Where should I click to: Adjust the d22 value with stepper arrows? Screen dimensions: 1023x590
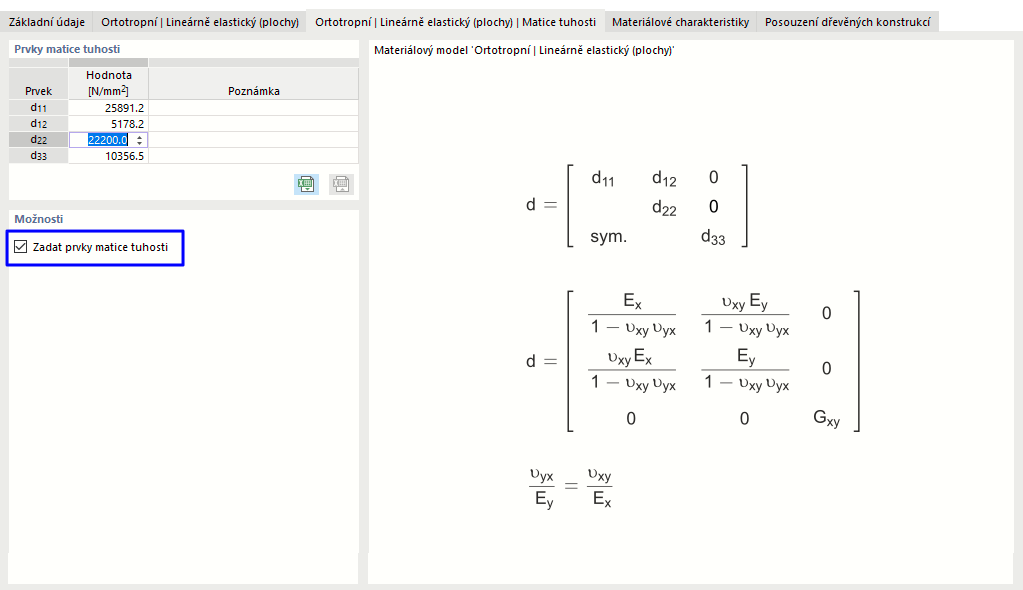coord(140,140)
